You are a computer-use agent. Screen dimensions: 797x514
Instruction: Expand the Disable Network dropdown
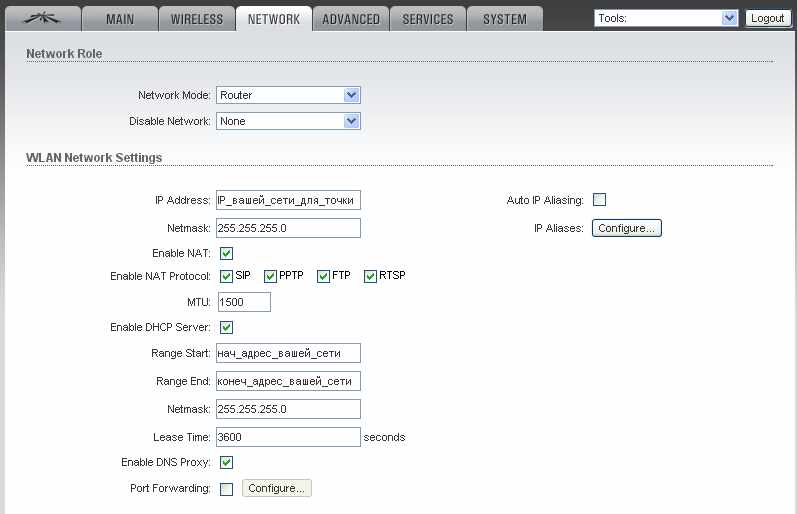(288, 121)
